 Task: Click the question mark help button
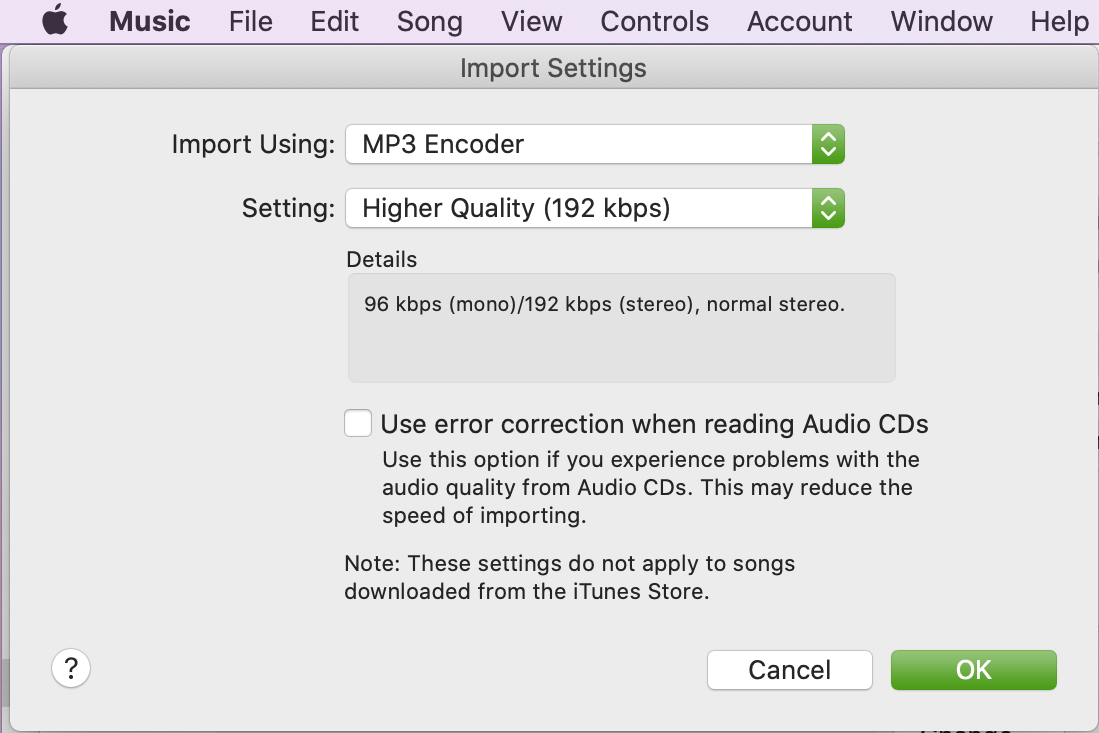(71, 669)
